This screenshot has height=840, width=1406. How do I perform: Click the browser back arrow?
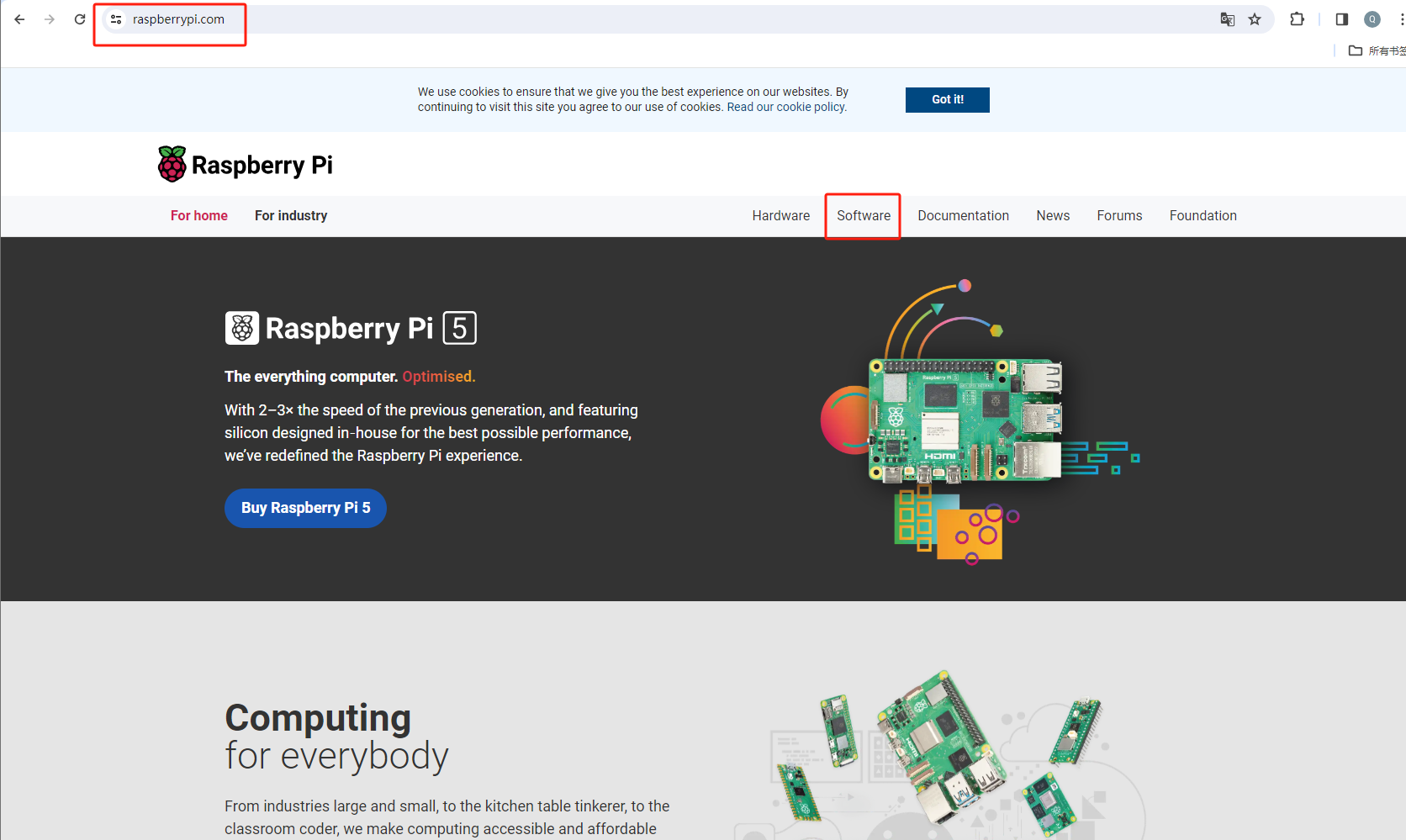(19, 19)
